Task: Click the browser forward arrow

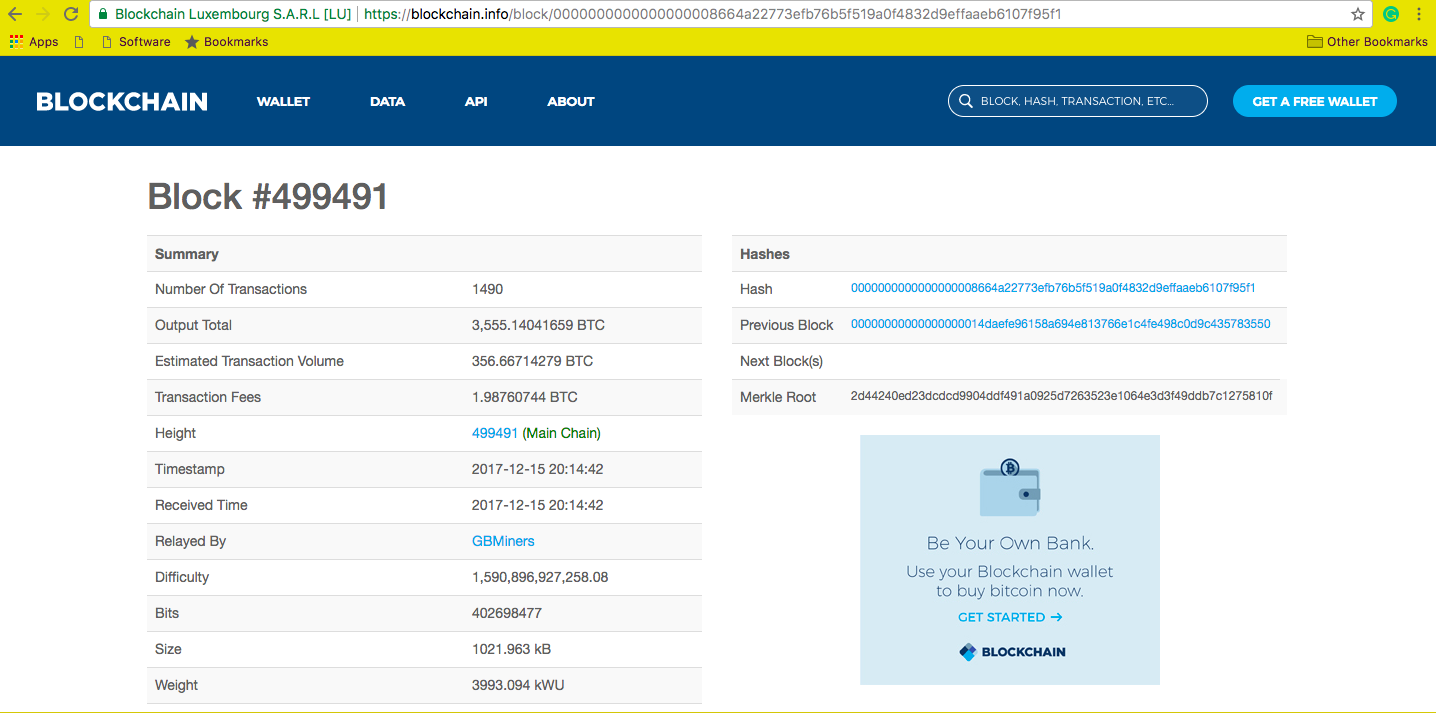Action: coord(43,14)
